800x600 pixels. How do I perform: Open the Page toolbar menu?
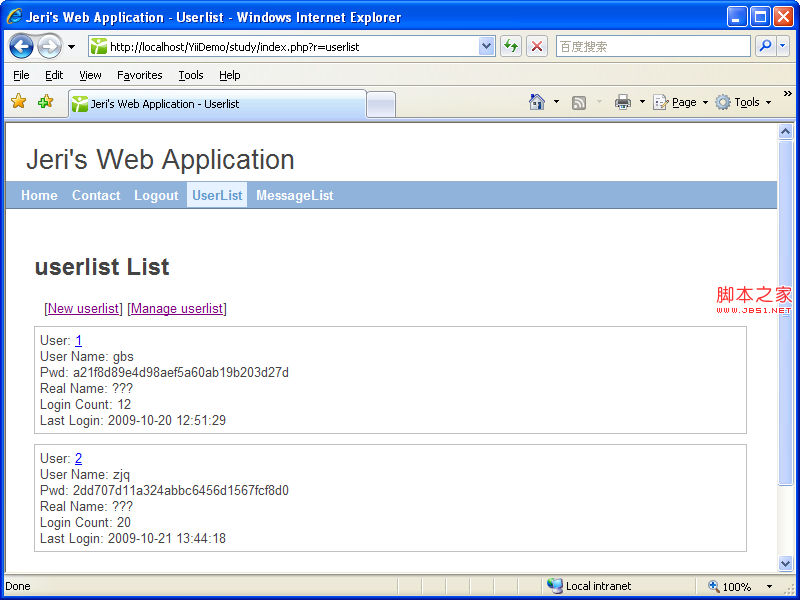click(x=681, y=103)
